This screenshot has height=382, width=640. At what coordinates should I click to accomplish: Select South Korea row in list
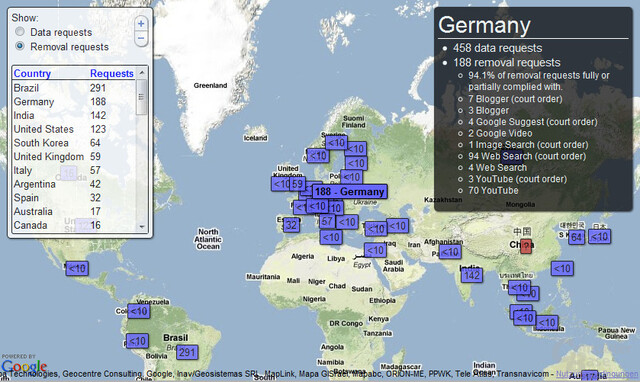click(x=73, y=143)
